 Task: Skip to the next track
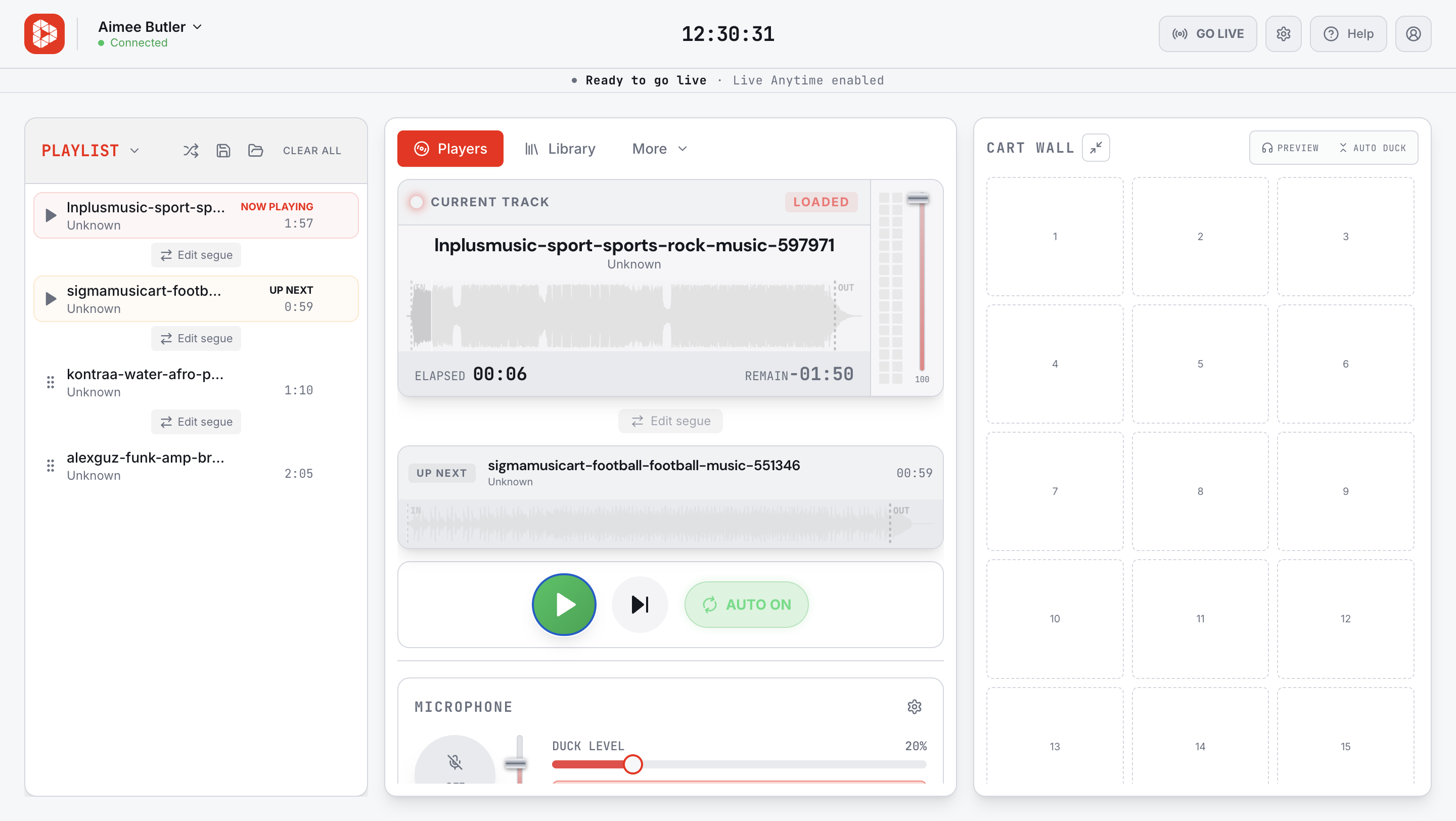click(x=640, y=604)
